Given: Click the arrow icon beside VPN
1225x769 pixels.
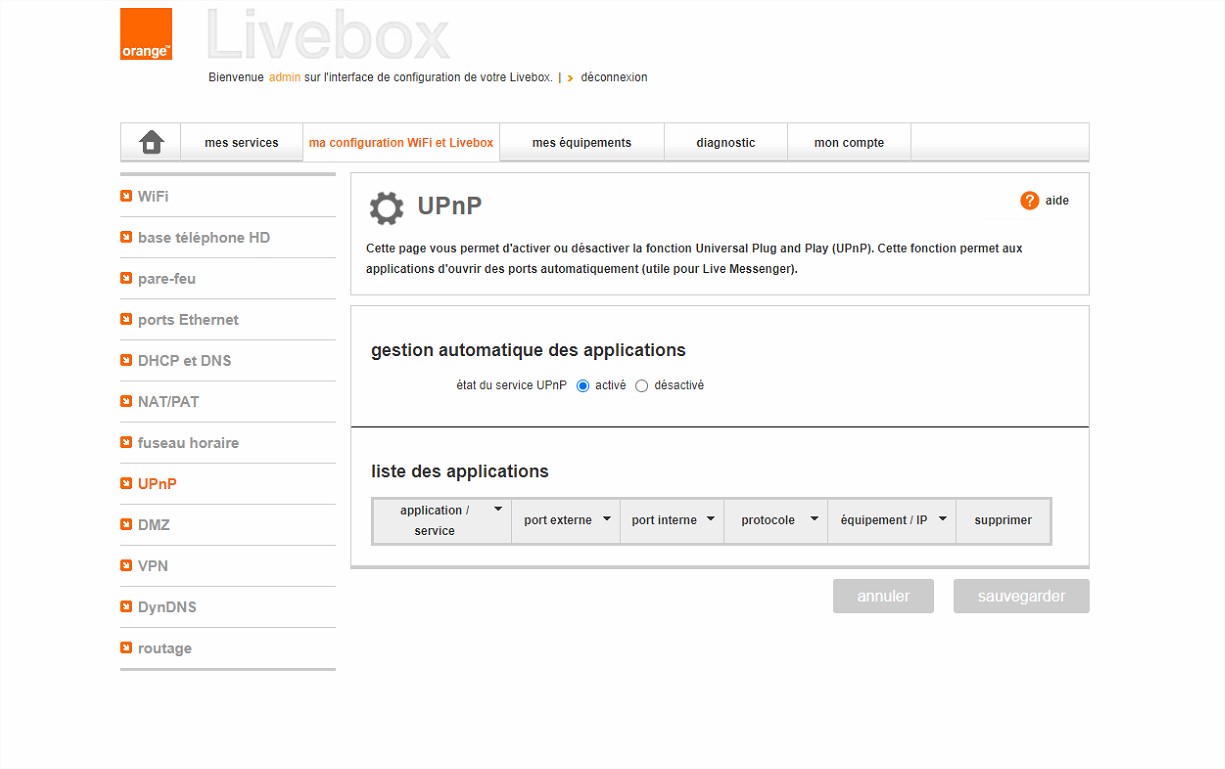Looking at the screenshot, I should pyautogui.click(x=126, y=565).
